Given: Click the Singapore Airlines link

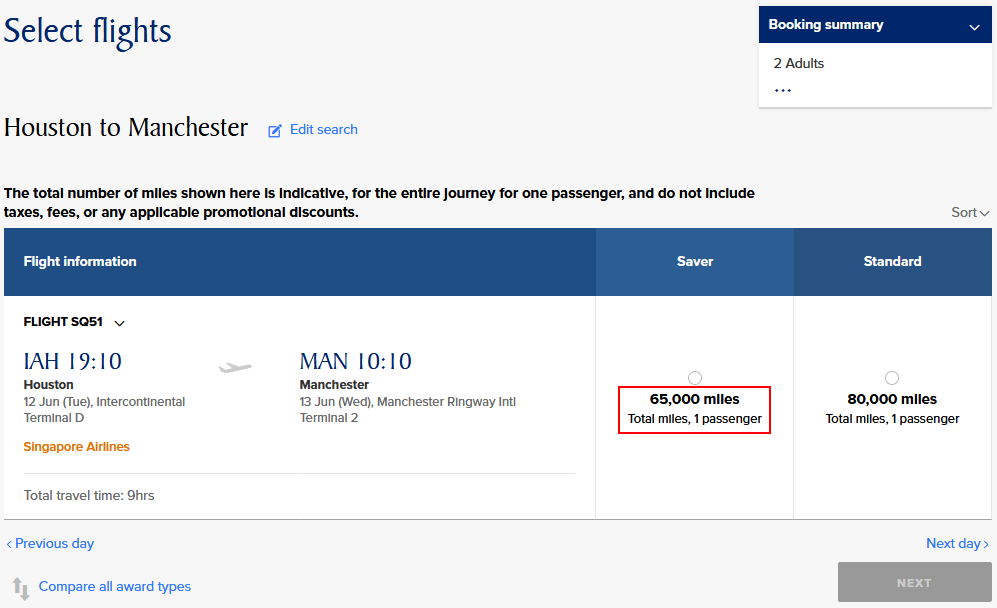Looking at the screenshot, I should (76, 446).
